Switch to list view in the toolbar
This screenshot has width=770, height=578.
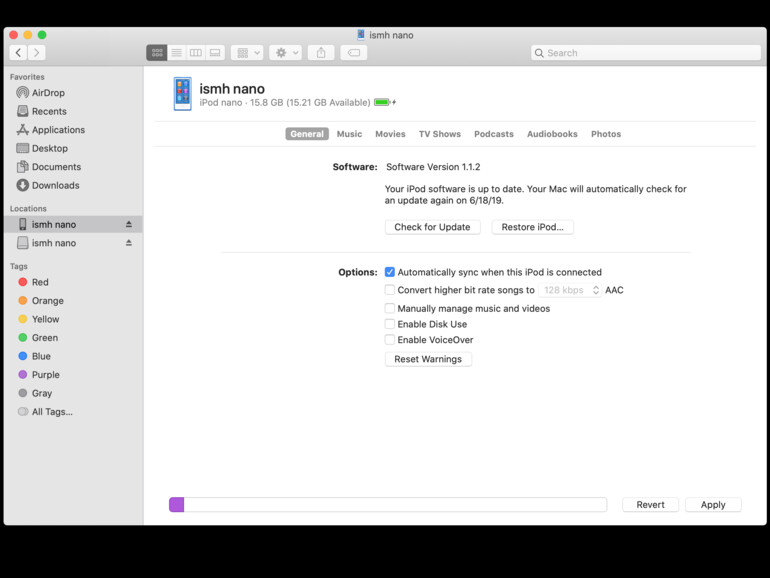point(176,53)
